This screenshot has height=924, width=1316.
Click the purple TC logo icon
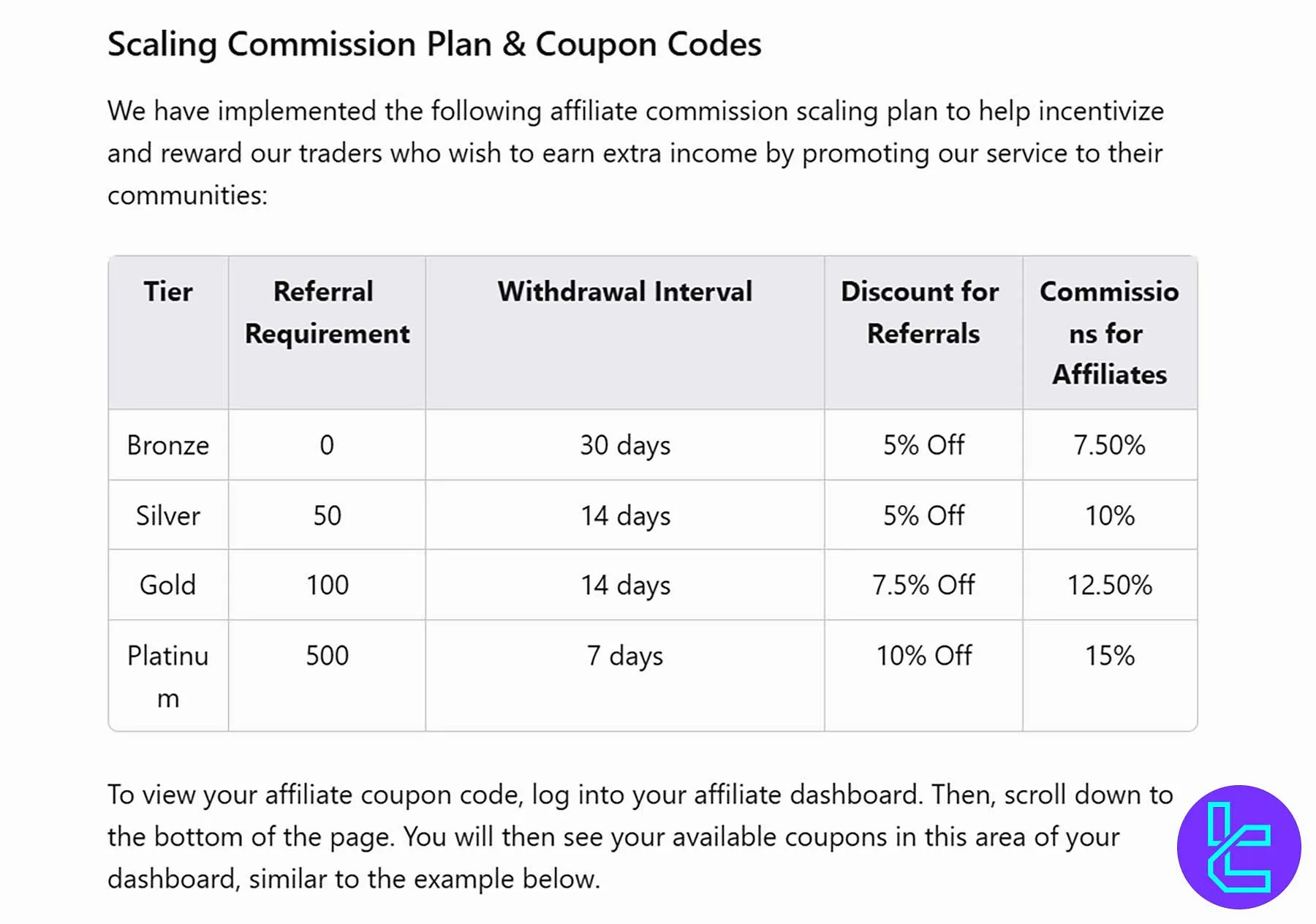click(x=1239, y=847)
